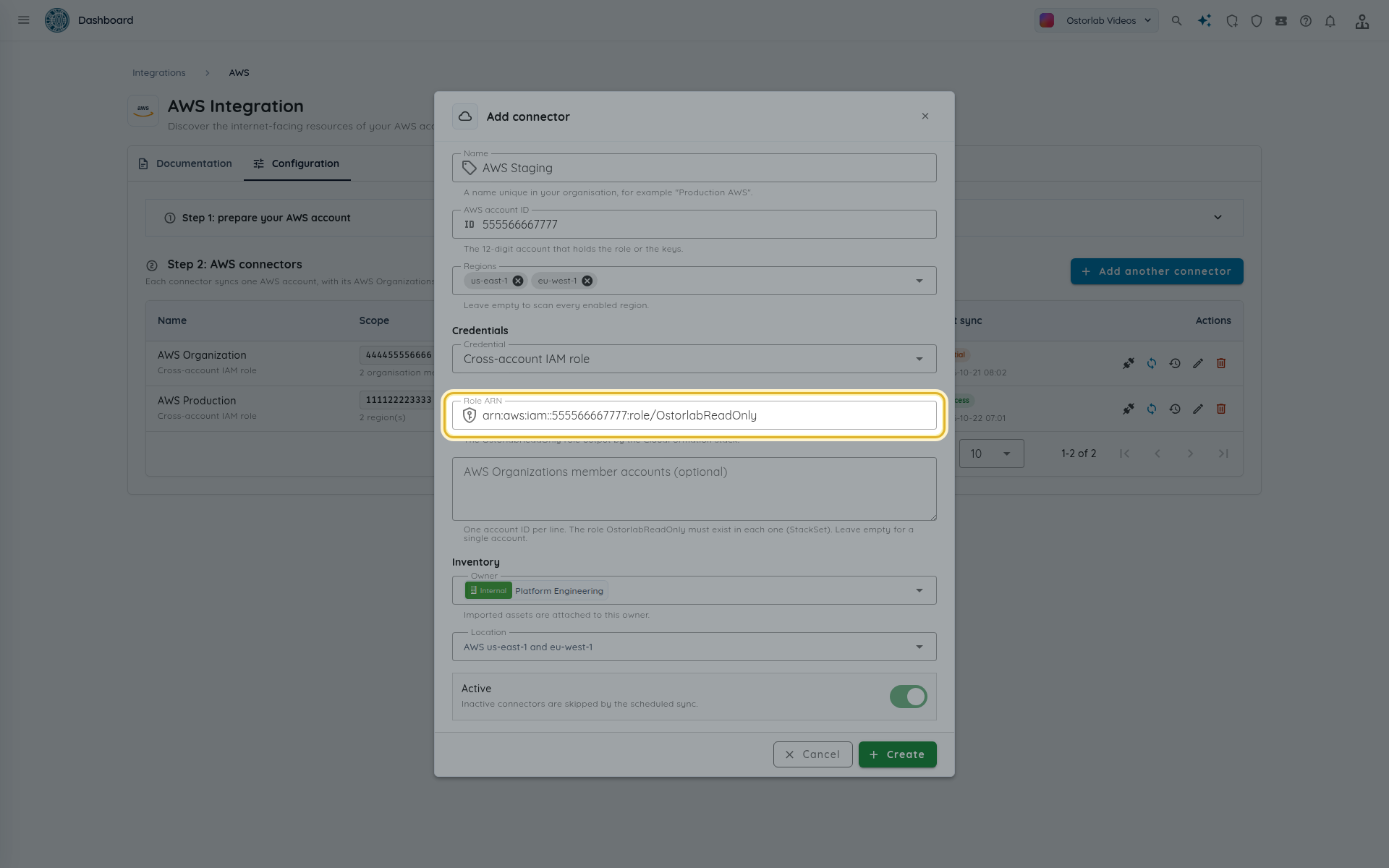
Task: Open the Credential type dropdown
Action: pyautogui.click(x=694, y=359)
